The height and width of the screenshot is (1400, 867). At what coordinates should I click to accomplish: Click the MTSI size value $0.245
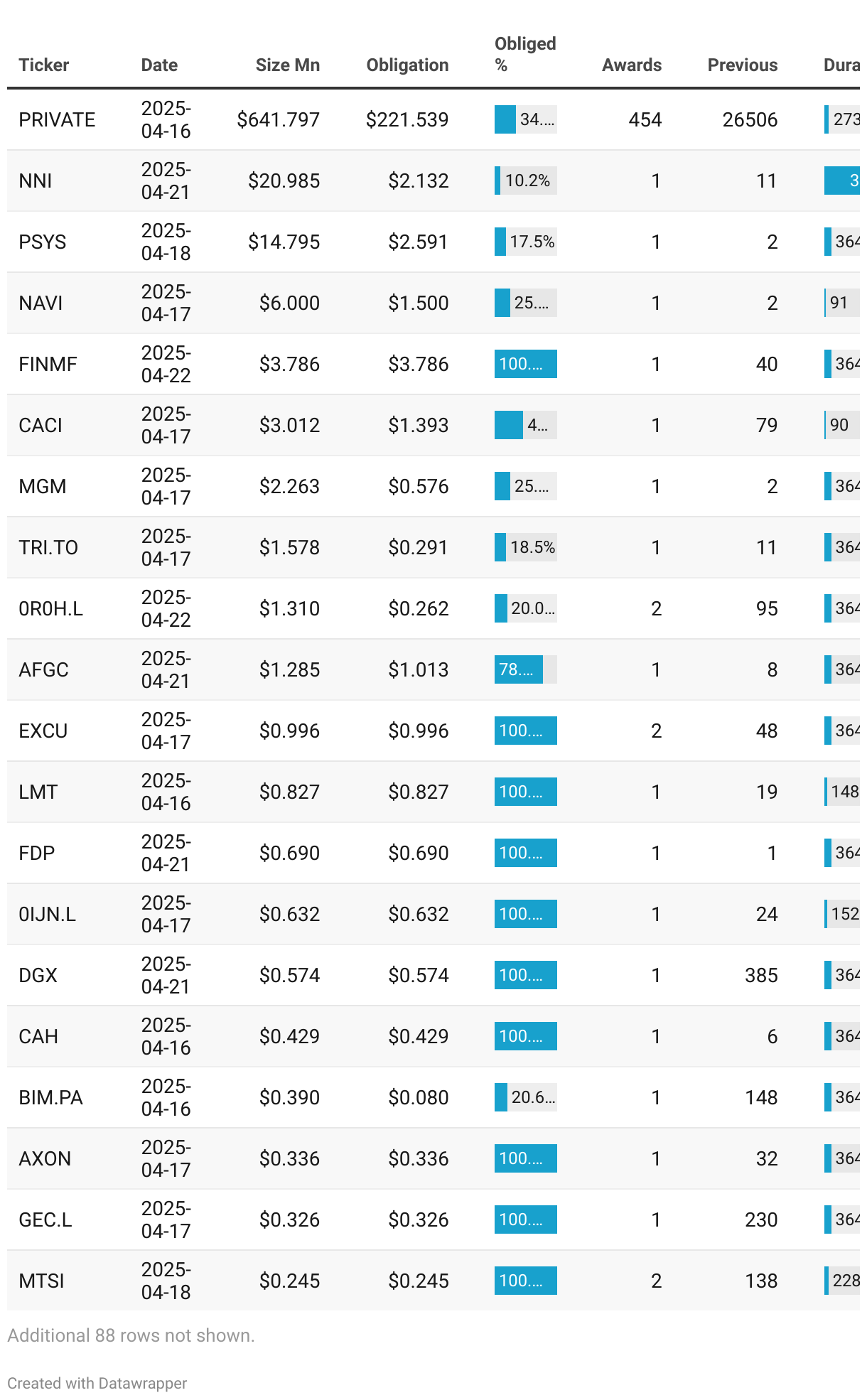pos(289,1281)
